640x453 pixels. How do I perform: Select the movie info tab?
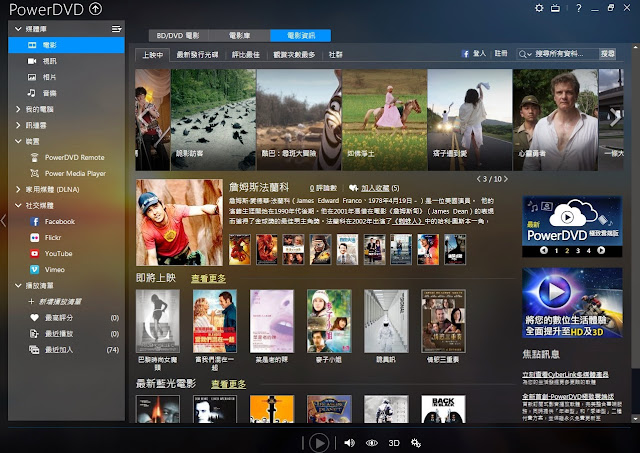pyautogui.click(x=301, y=36)
